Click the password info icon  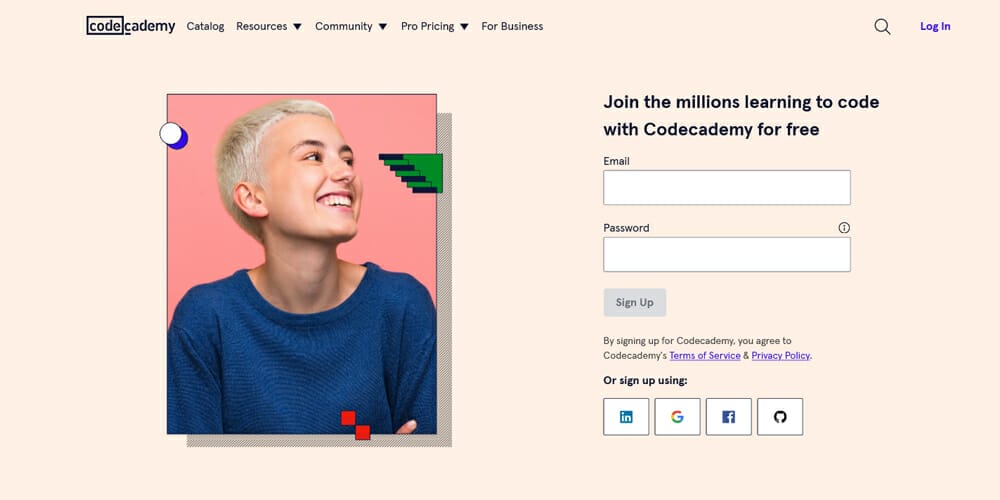[844, 228]
